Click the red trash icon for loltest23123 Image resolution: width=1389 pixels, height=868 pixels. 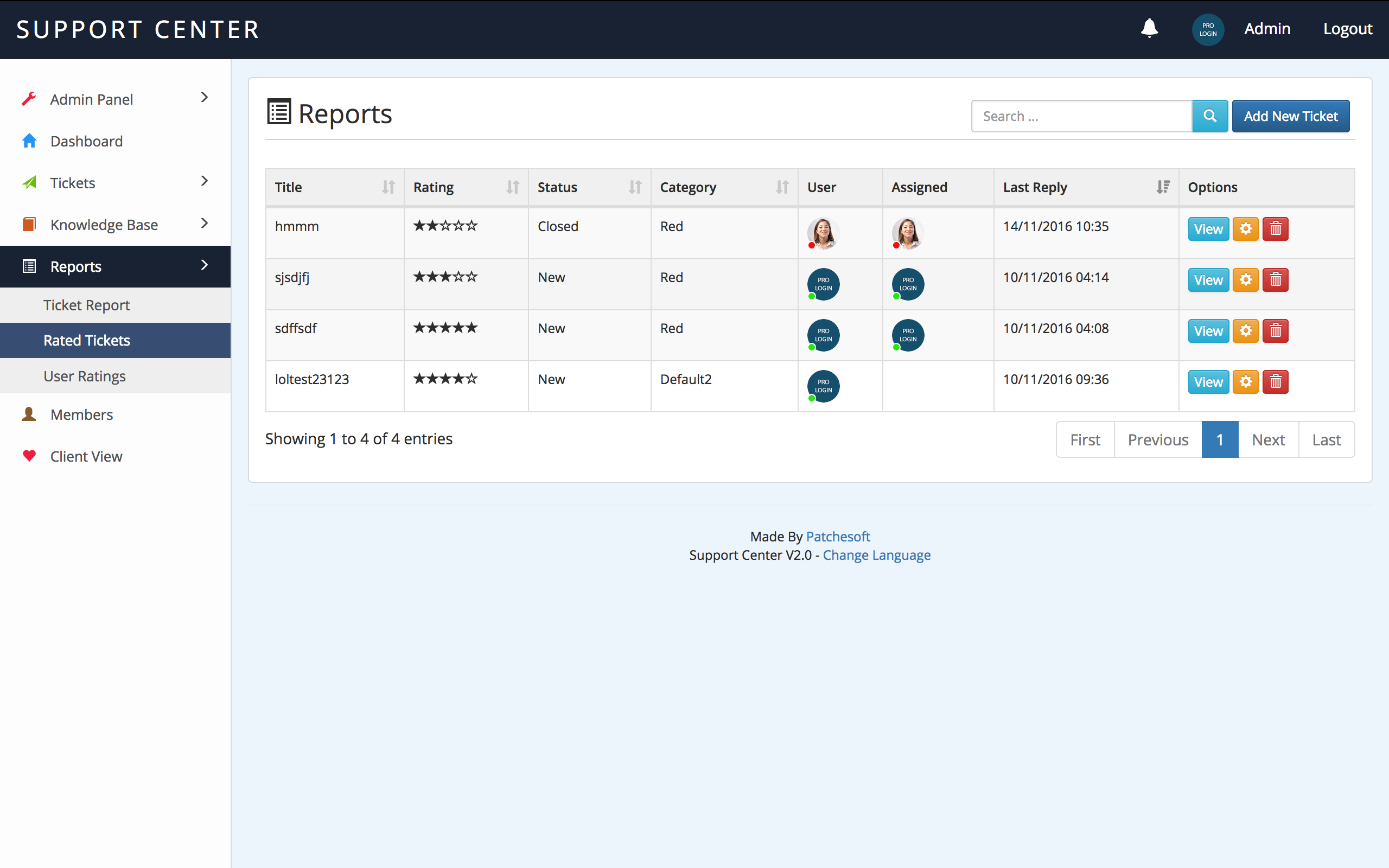click(x=1276, y=382)
